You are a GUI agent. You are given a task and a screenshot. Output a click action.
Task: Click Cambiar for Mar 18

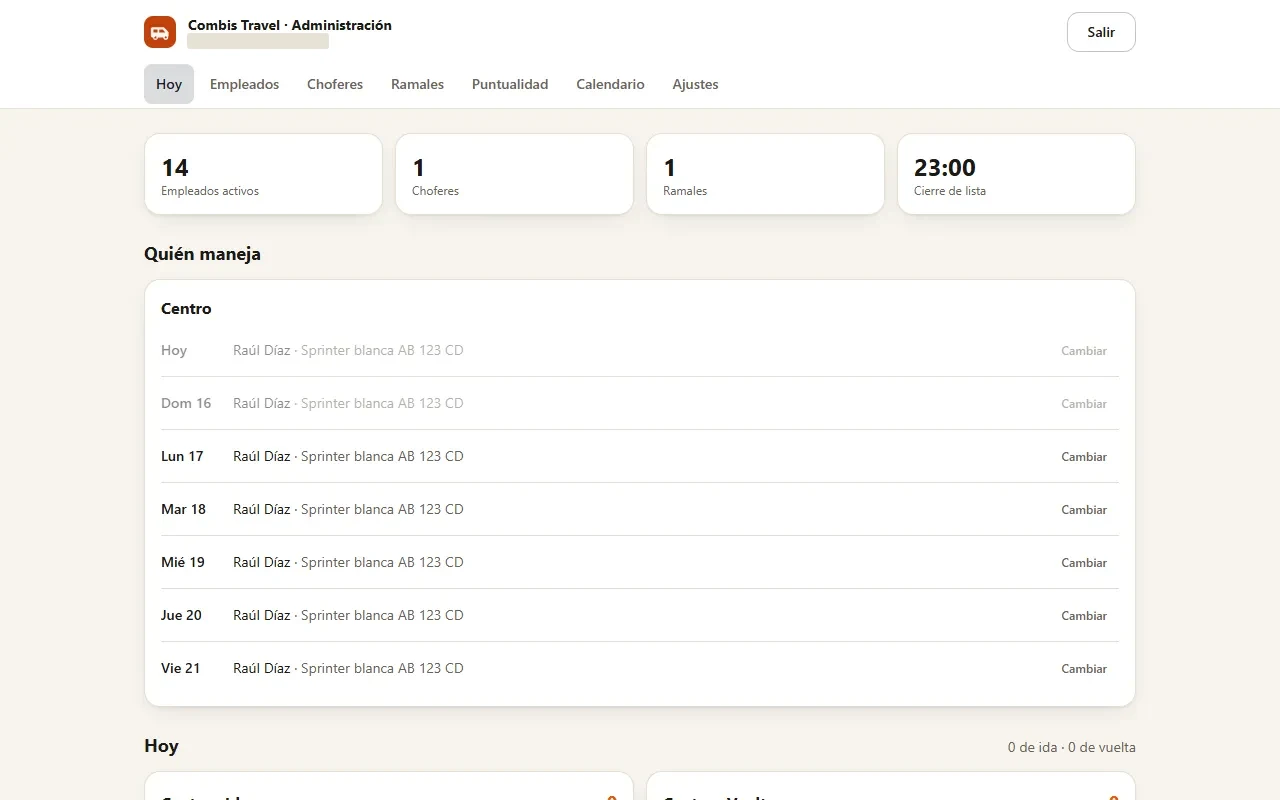coord(1084,510)
